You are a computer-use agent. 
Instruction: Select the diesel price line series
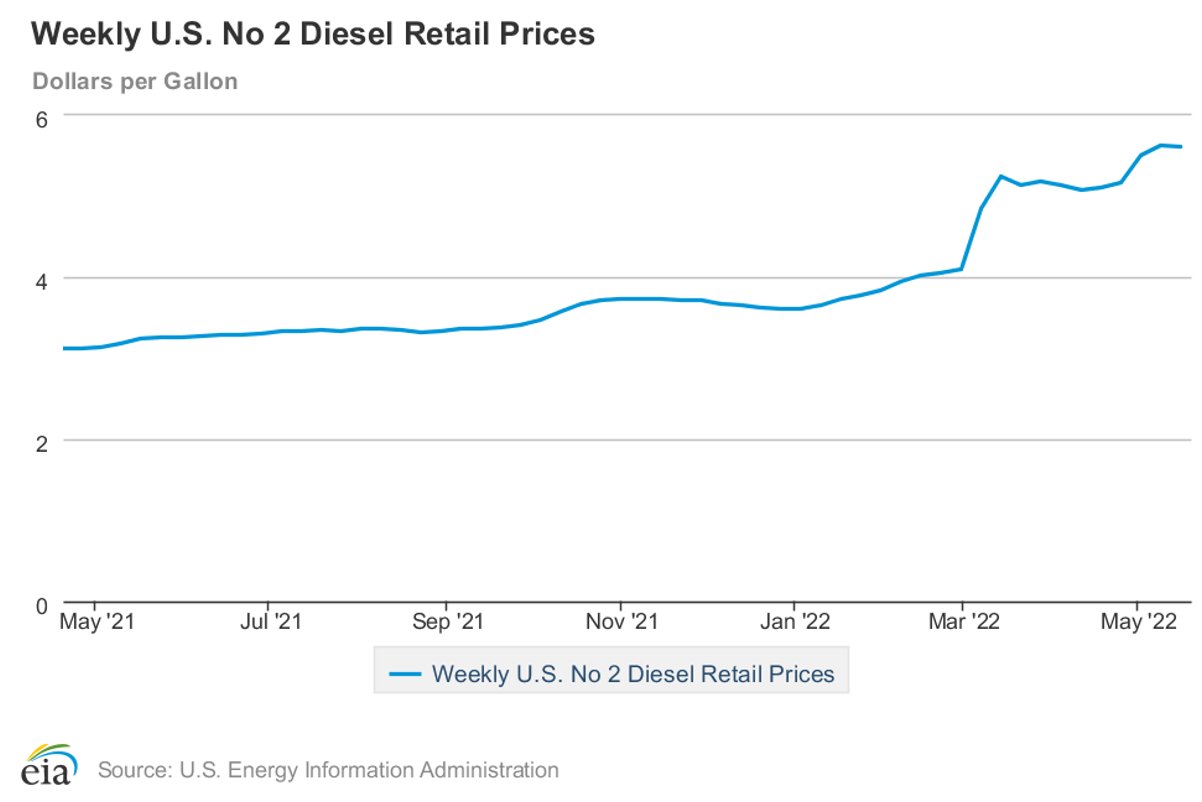point(600,297)
